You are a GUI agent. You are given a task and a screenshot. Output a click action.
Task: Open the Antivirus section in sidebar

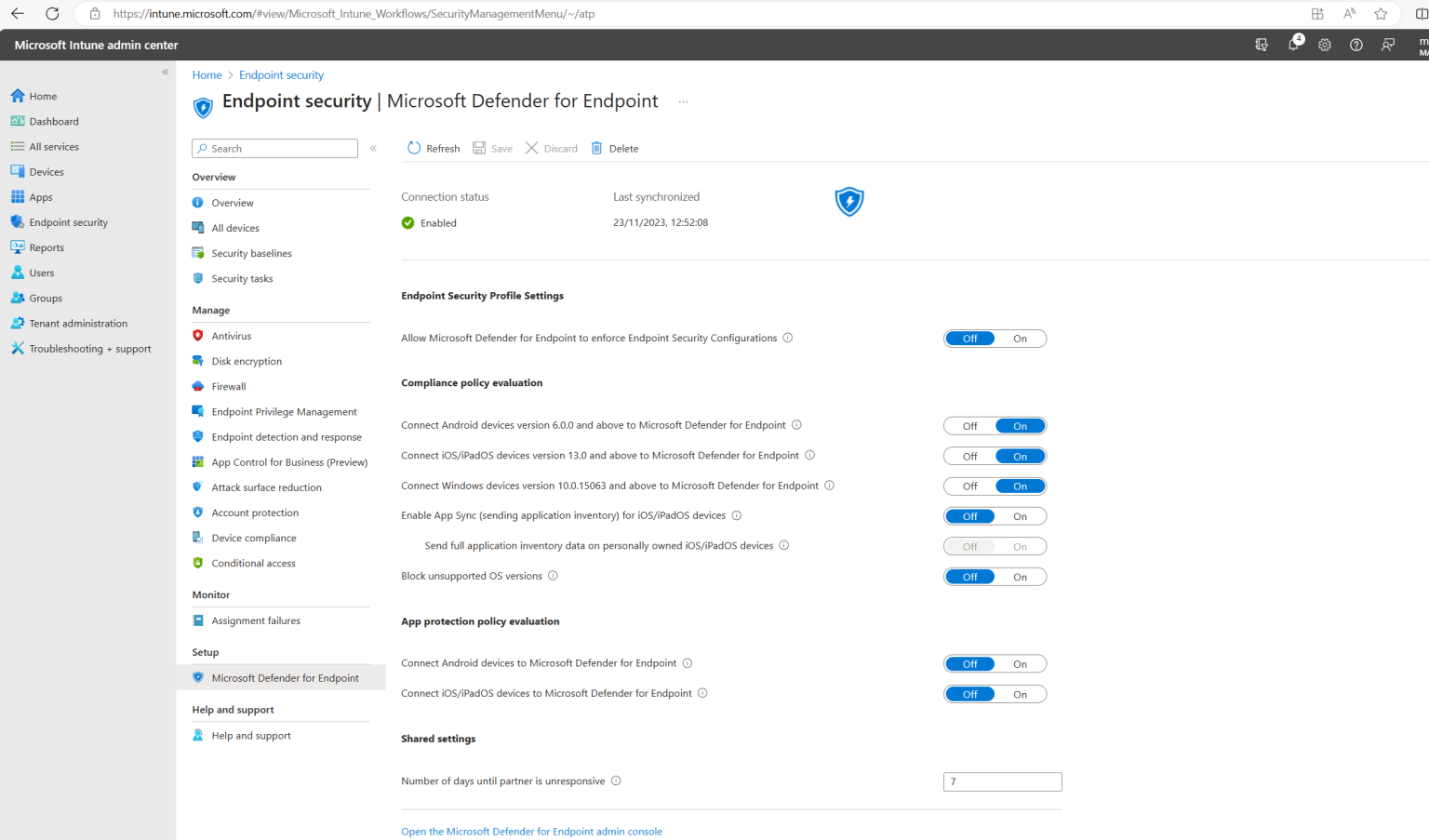233,335
